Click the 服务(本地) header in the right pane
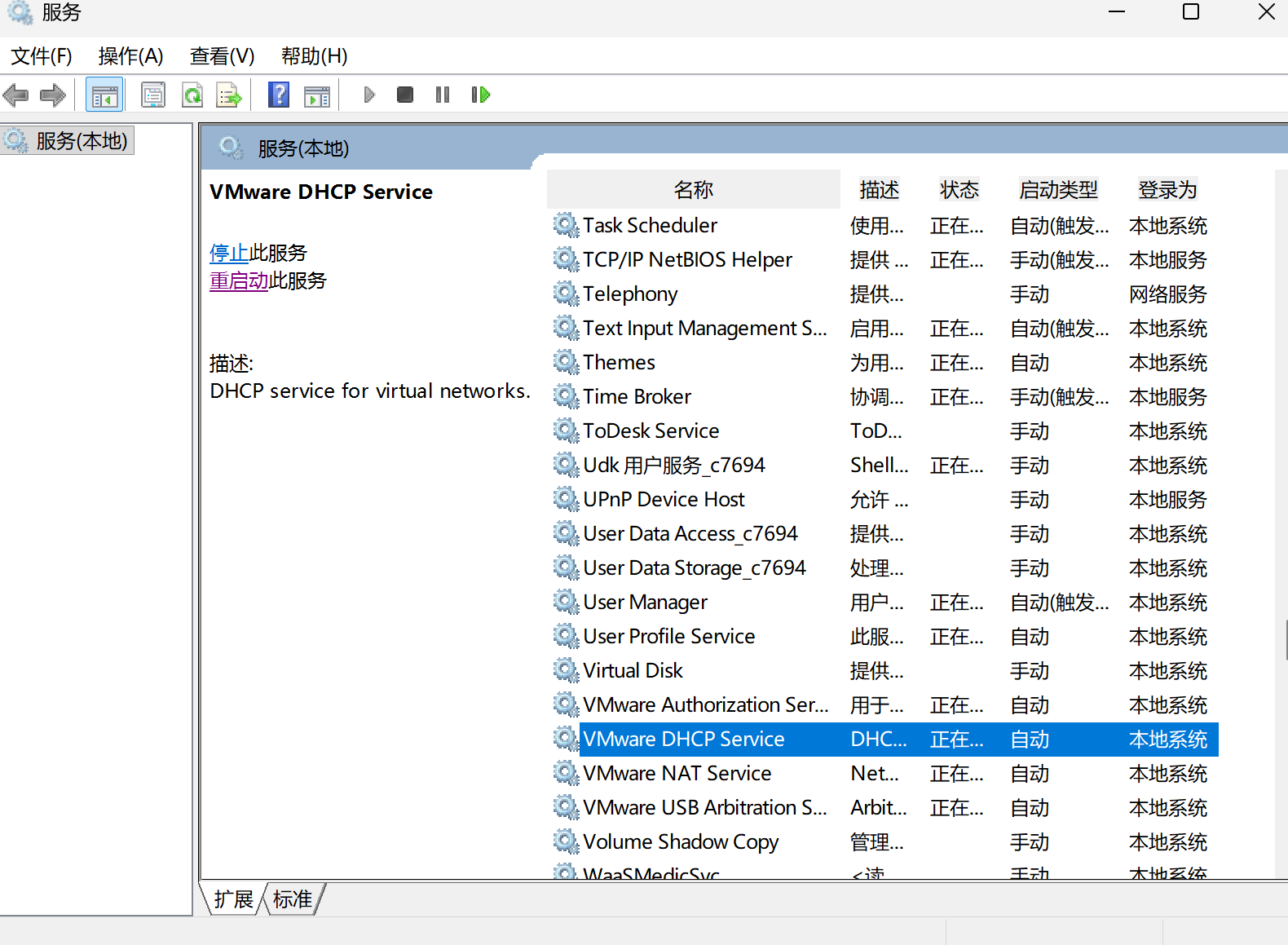1288x945 pixels. pos(303,148)
